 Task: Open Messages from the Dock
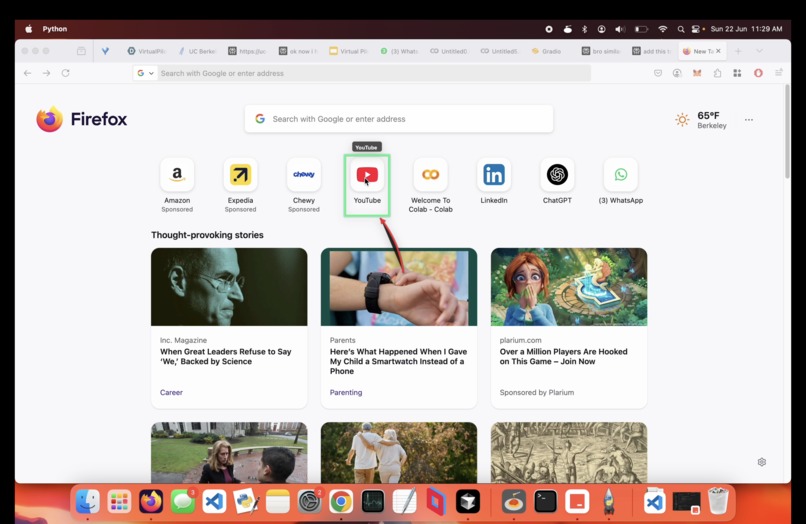pos(182,501)
